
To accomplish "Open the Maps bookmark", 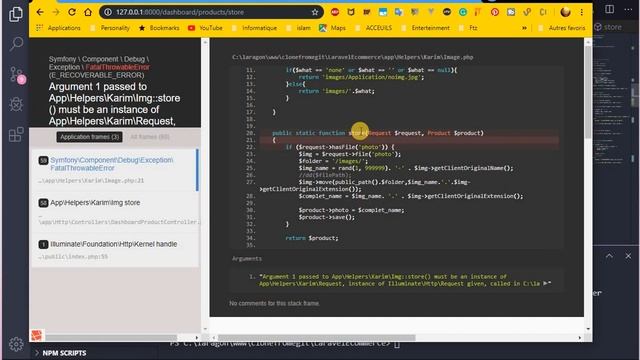I will [x=333, y=28].
